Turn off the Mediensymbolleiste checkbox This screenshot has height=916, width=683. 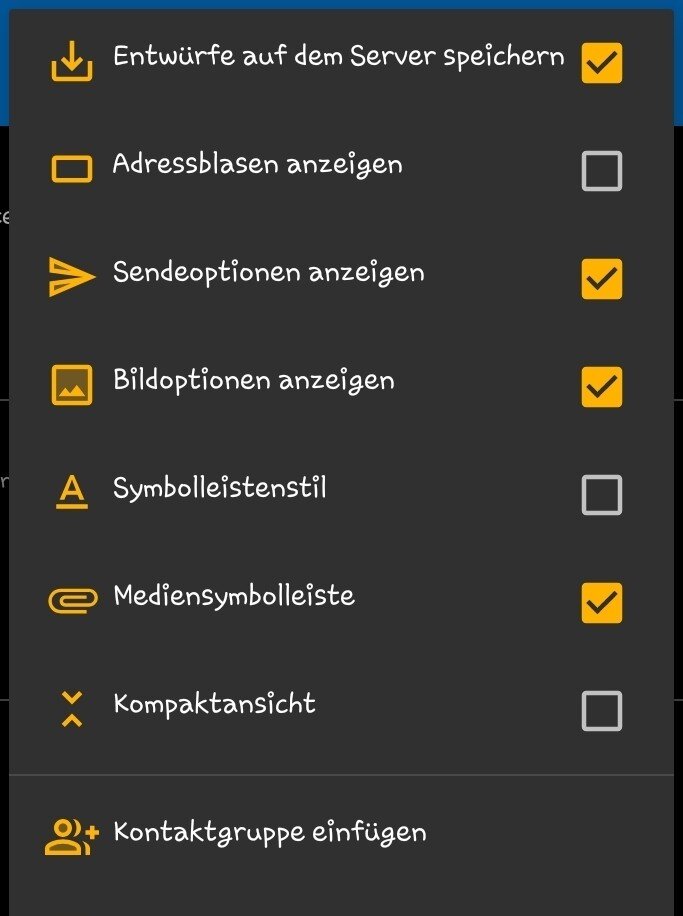click(x=601, y=603)
